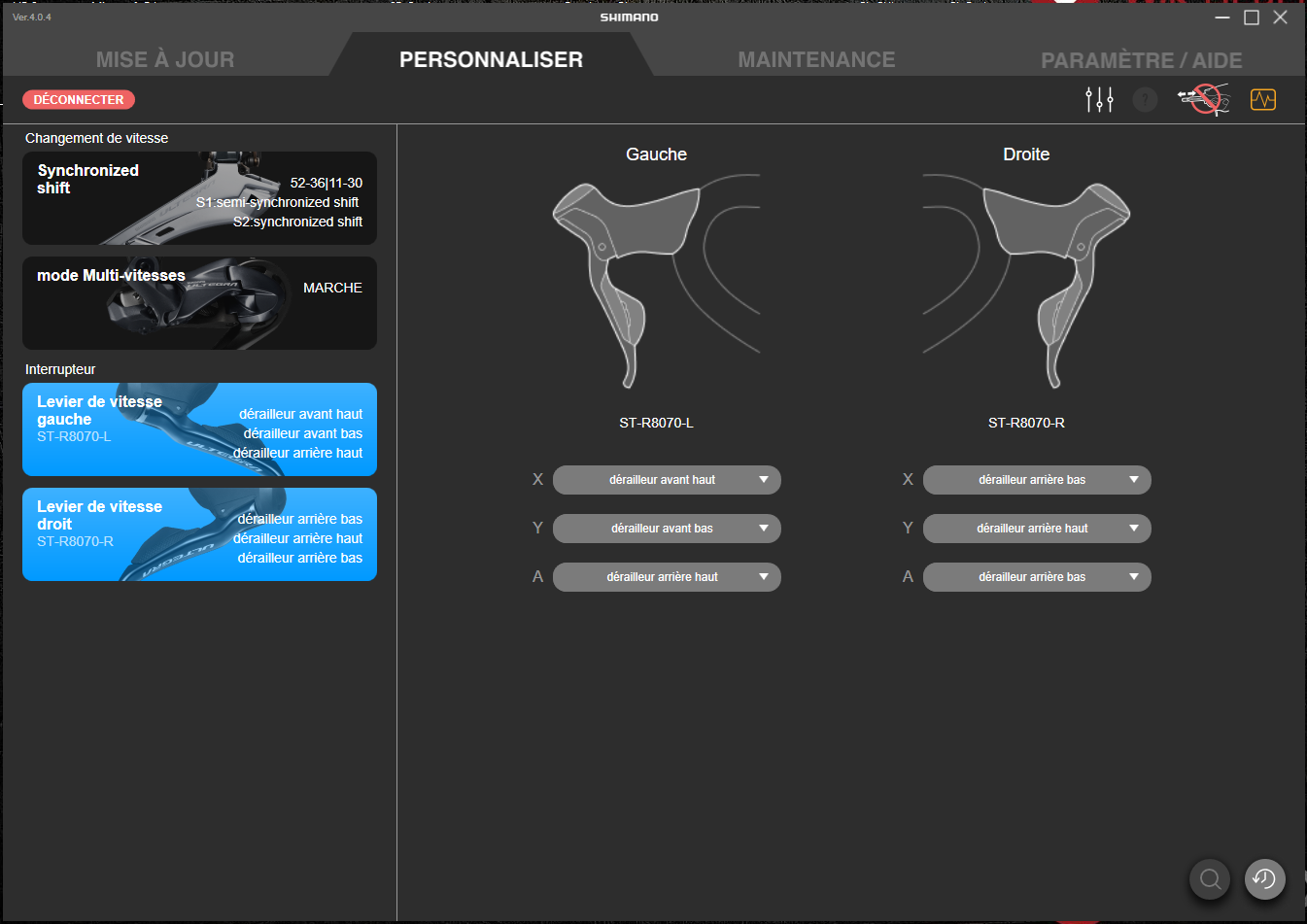Image resolution: width=1307 pixels, height=924 pixels.
Task: Open the MAINTENANCE tab
Action: coord(816,59)
